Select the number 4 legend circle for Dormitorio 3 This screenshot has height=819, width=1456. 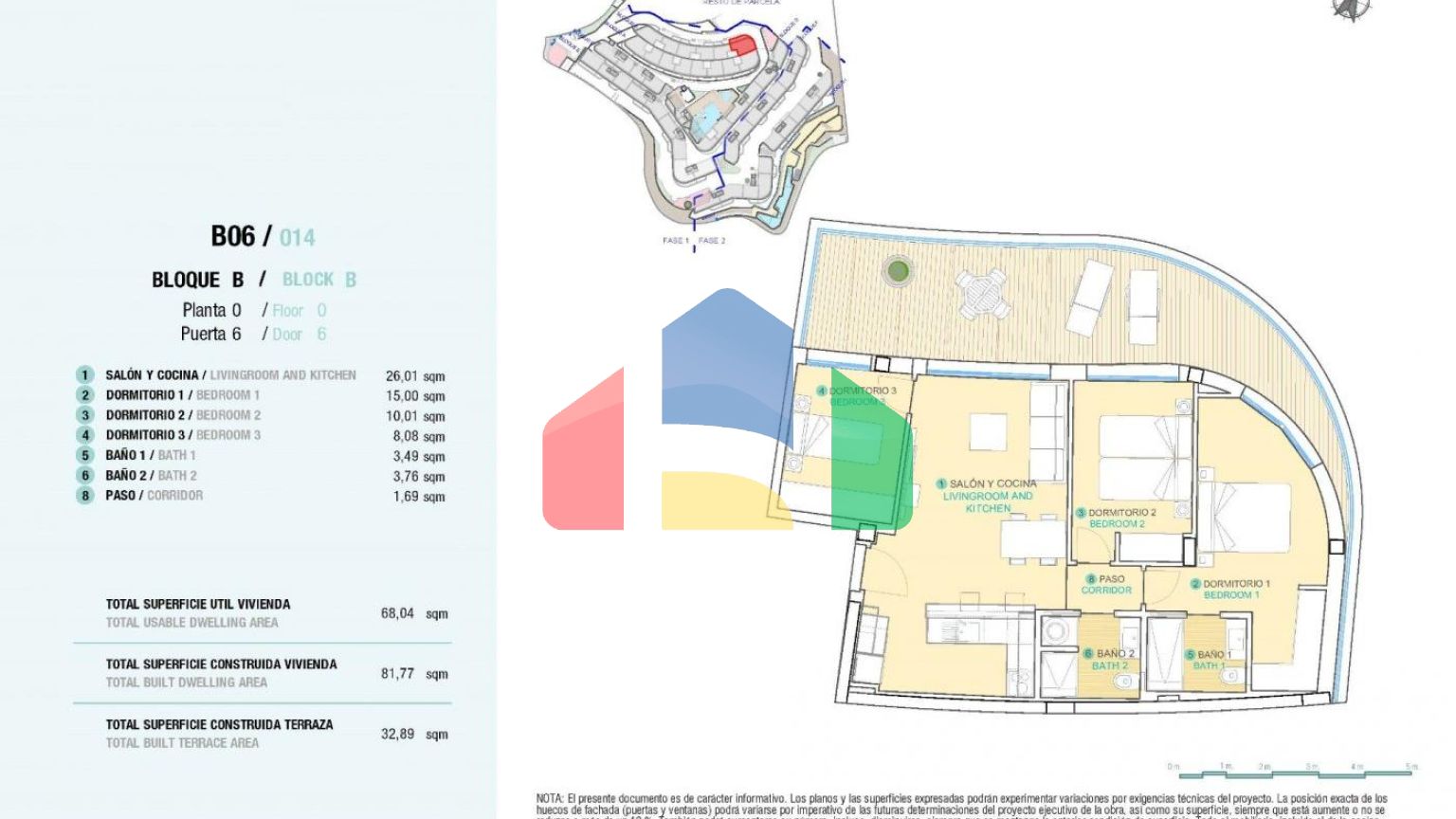(x=85, y=435)
